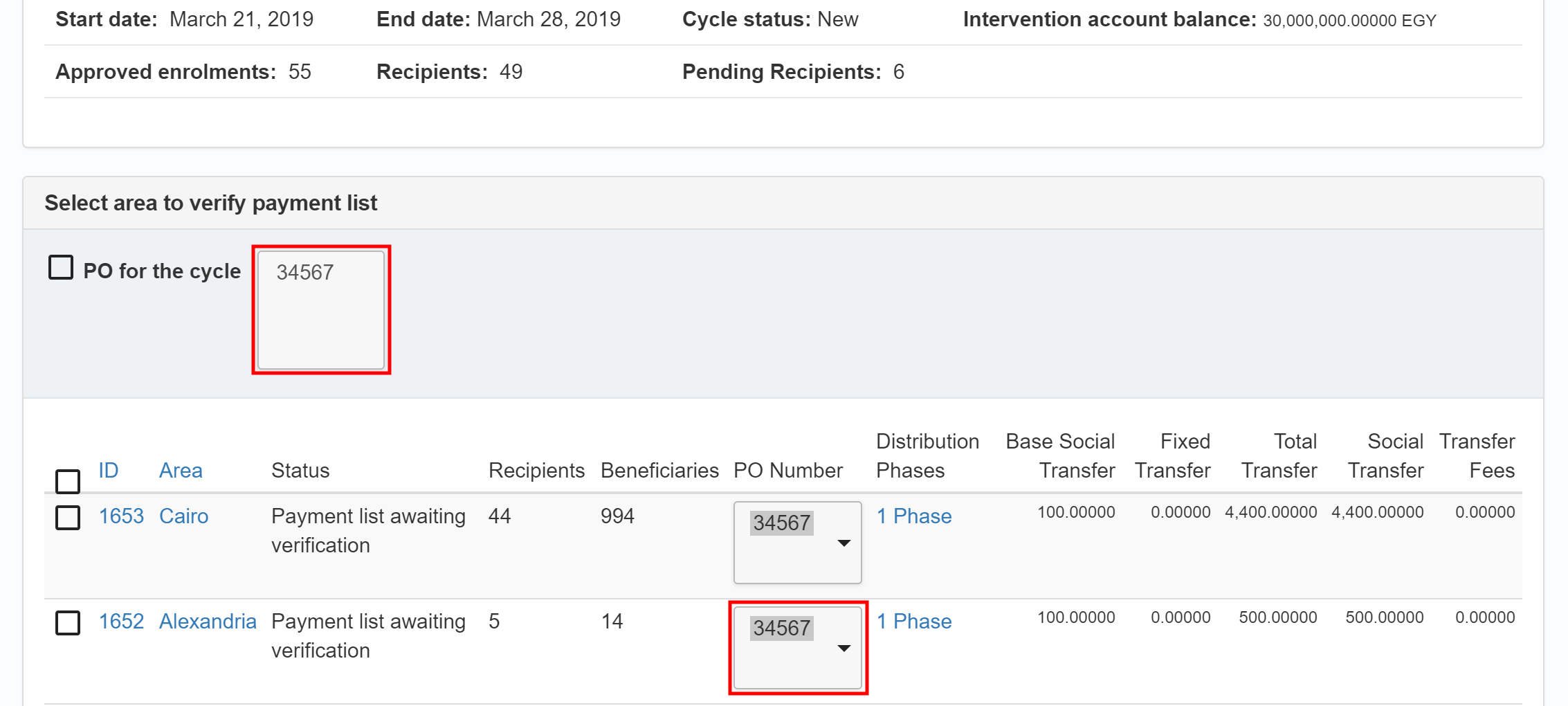Image resolution: width=1568 pixels, height=706 pixels.
Task: Open payment list ID 1653
Action: pyautogui.click(x=121, y=516)
